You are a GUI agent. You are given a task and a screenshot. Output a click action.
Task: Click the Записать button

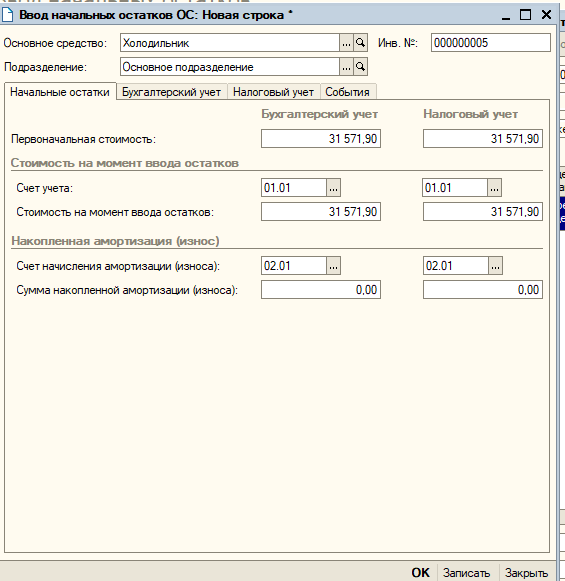coord(466,573)
